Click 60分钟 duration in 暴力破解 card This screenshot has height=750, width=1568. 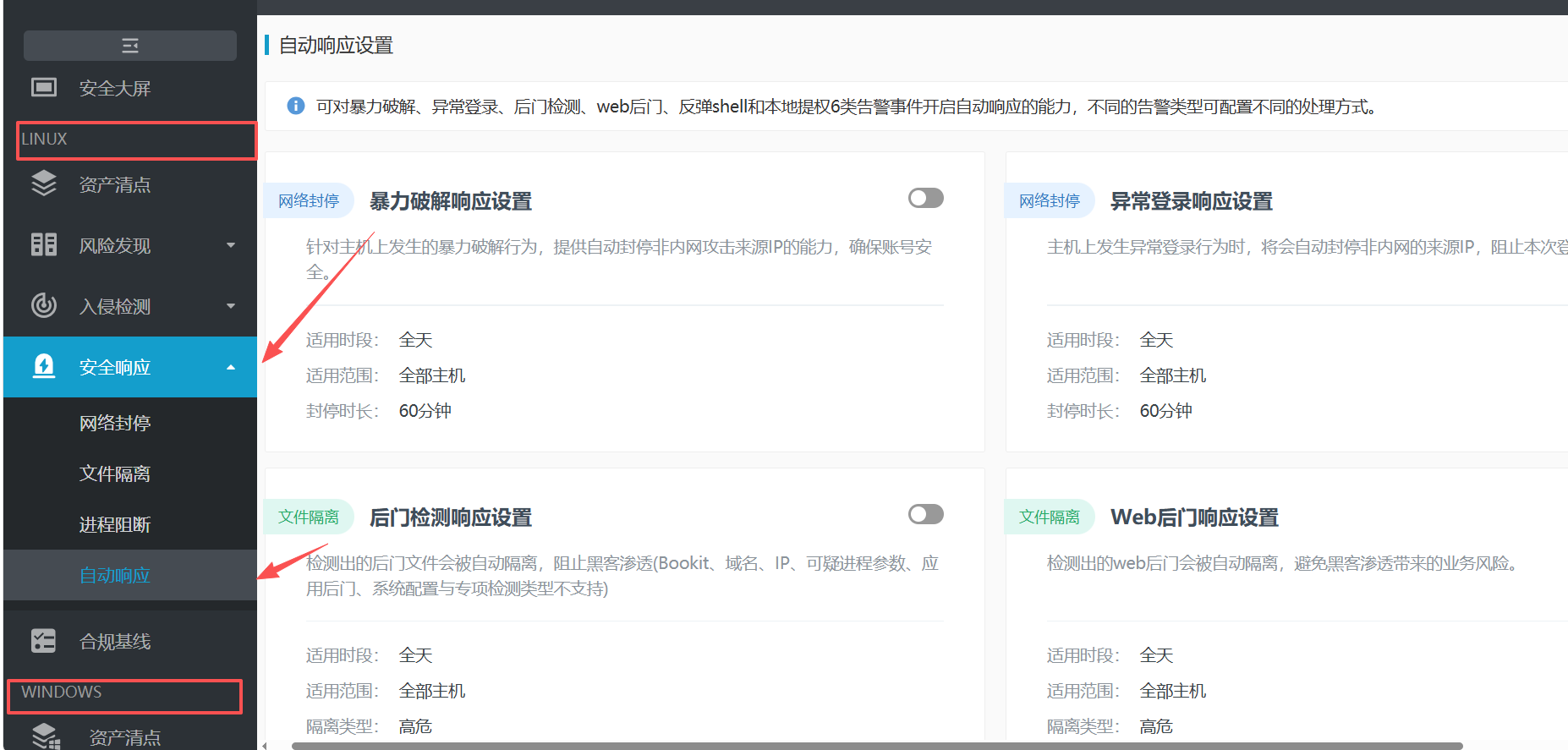tap(425, 411)
